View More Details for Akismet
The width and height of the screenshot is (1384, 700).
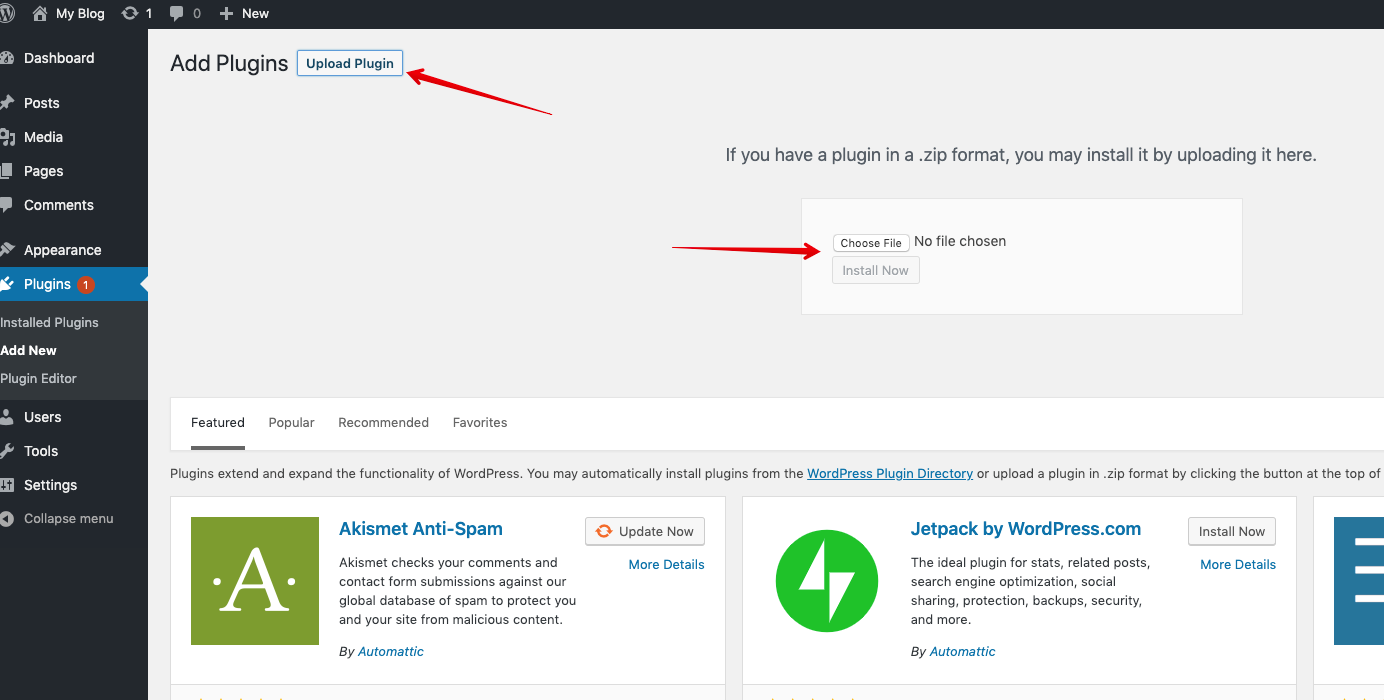click(x=666, y=565)
